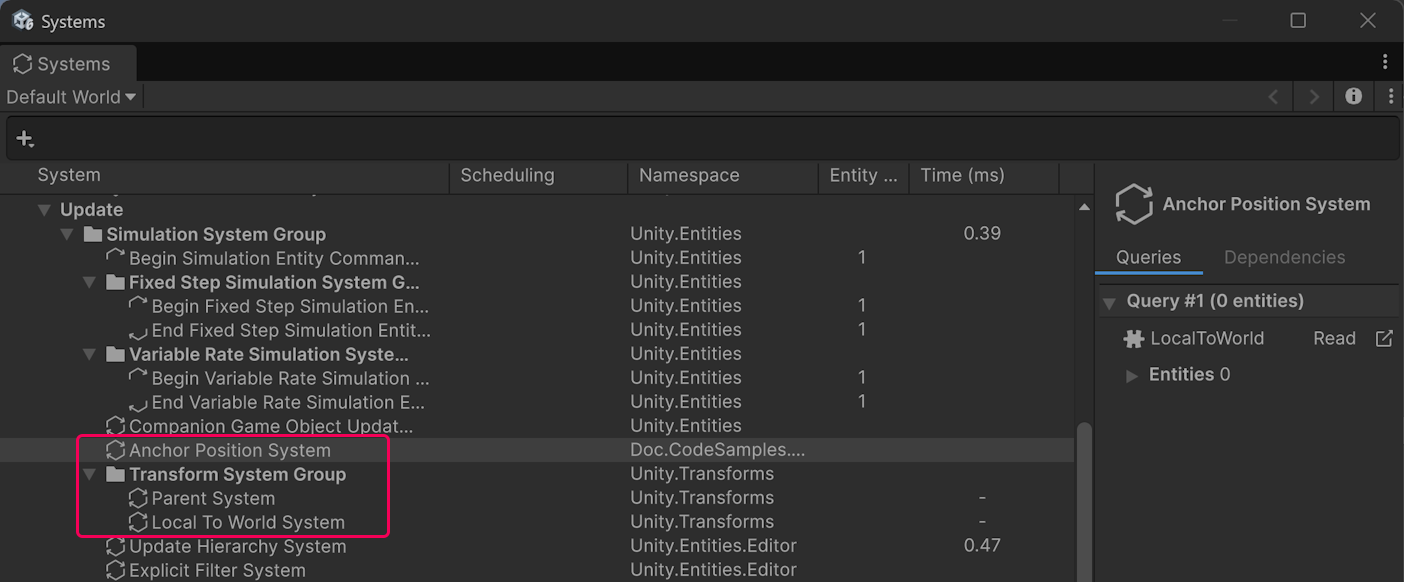The width and height of the screenshot is (1404, 582).
Task: Sort by the Namespace column header
Action: tap(723, 176)
